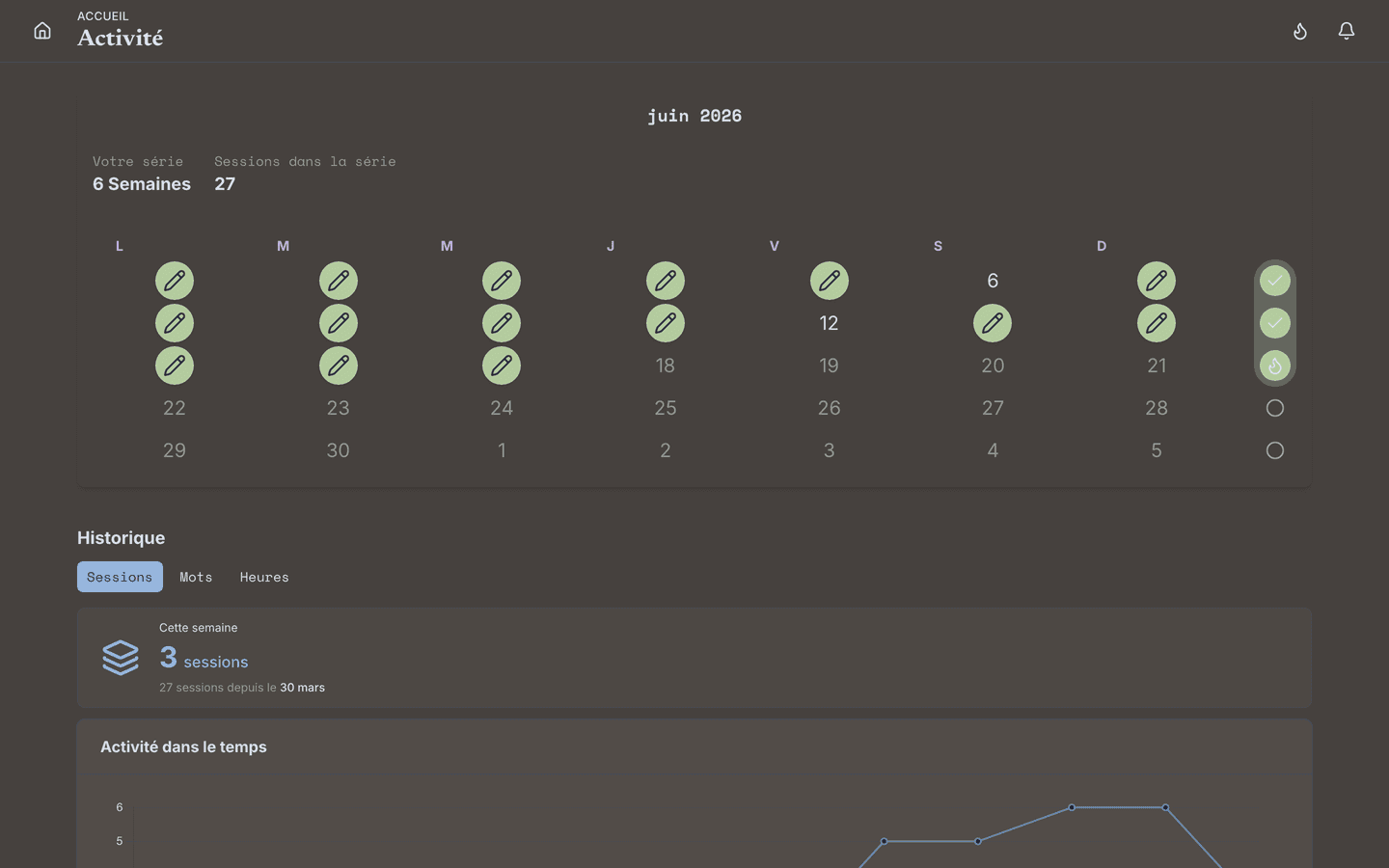The image size is (1389, 868).
Task: Click the third-week Monday pencil icon
Action: [x=175, y=366]
